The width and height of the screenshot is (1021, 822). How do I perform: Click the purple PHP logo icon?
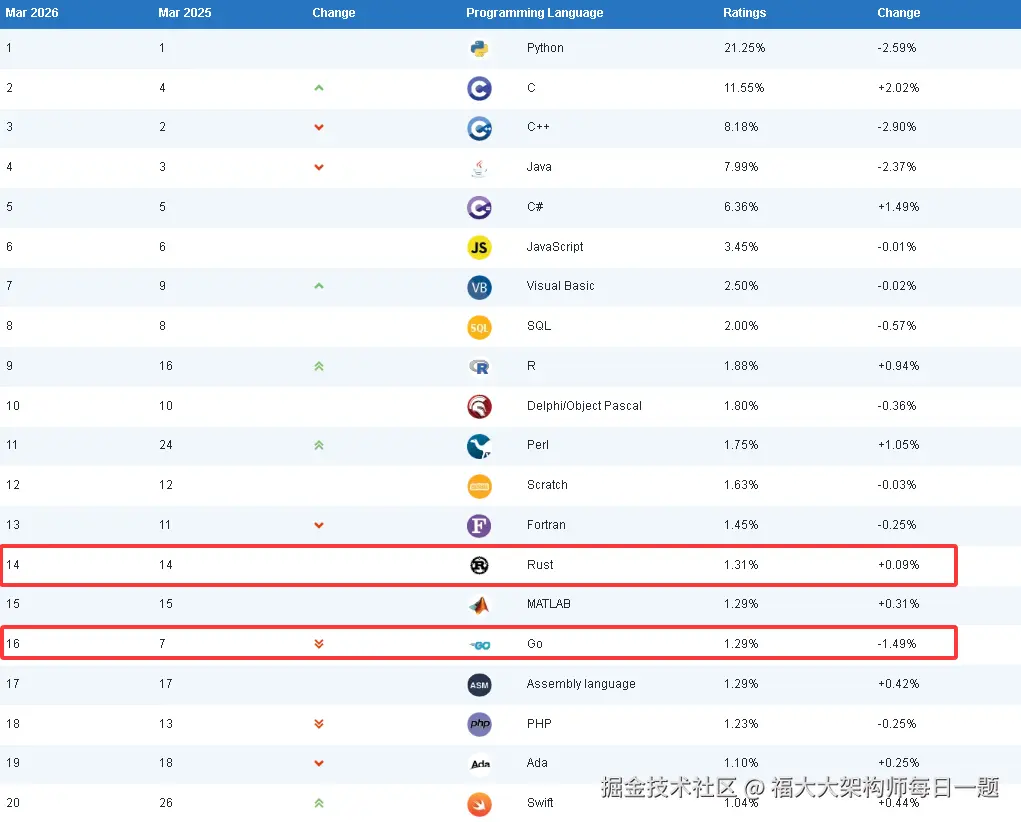click(479, 724)
